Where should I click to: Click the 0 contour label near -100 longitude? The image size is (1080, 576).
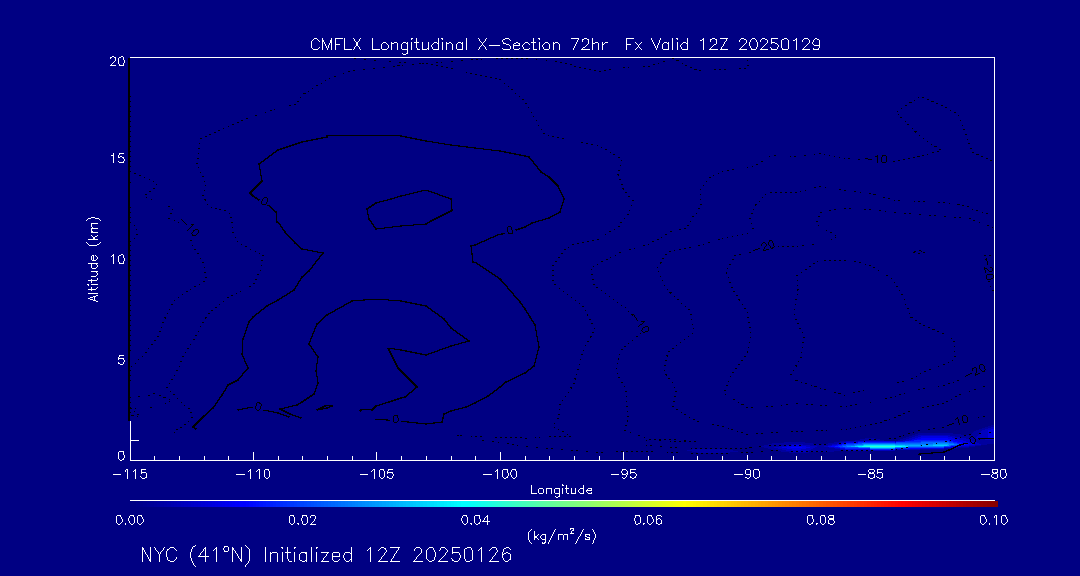click(510, 231)
